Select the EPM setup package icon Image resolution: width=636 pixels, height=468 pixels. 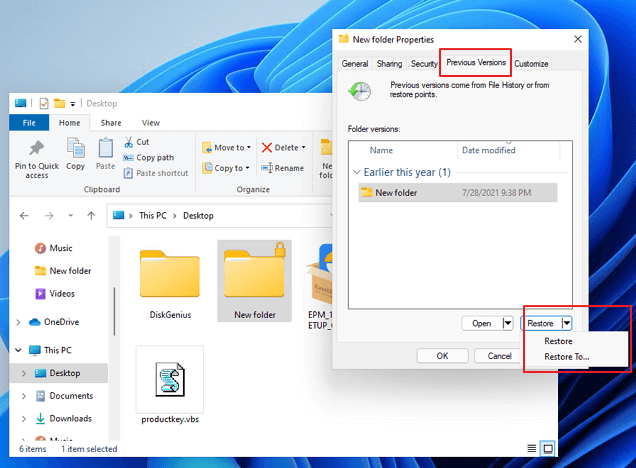(x=320, y=274)
